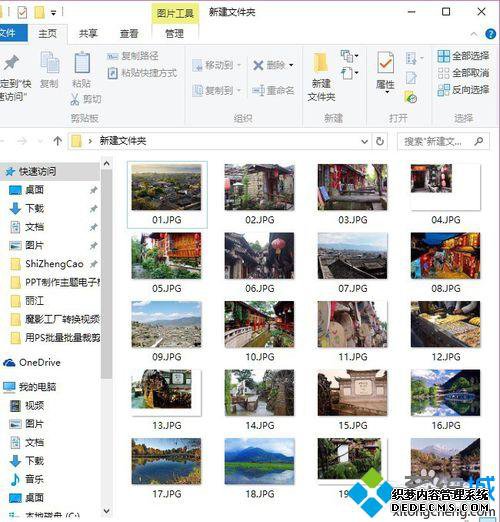This screenshot has height=522, width=500.
Task: Switch to the 查看 (View) tab
Action: click(129, 33)
